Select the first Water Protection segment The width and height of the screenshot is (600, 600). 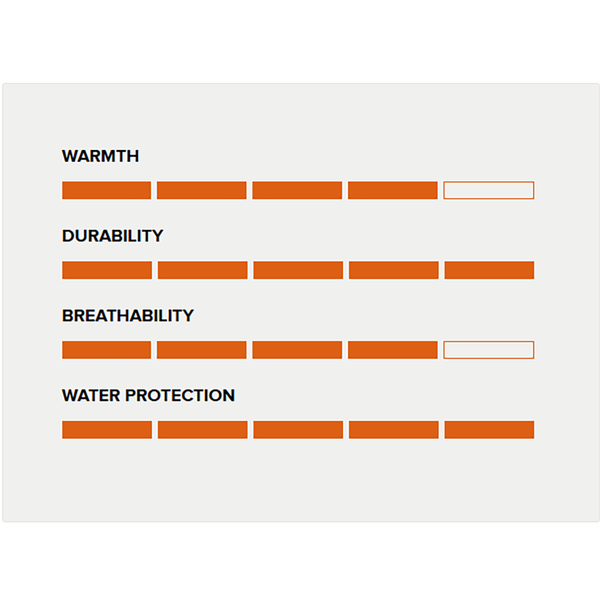(106, 430)
